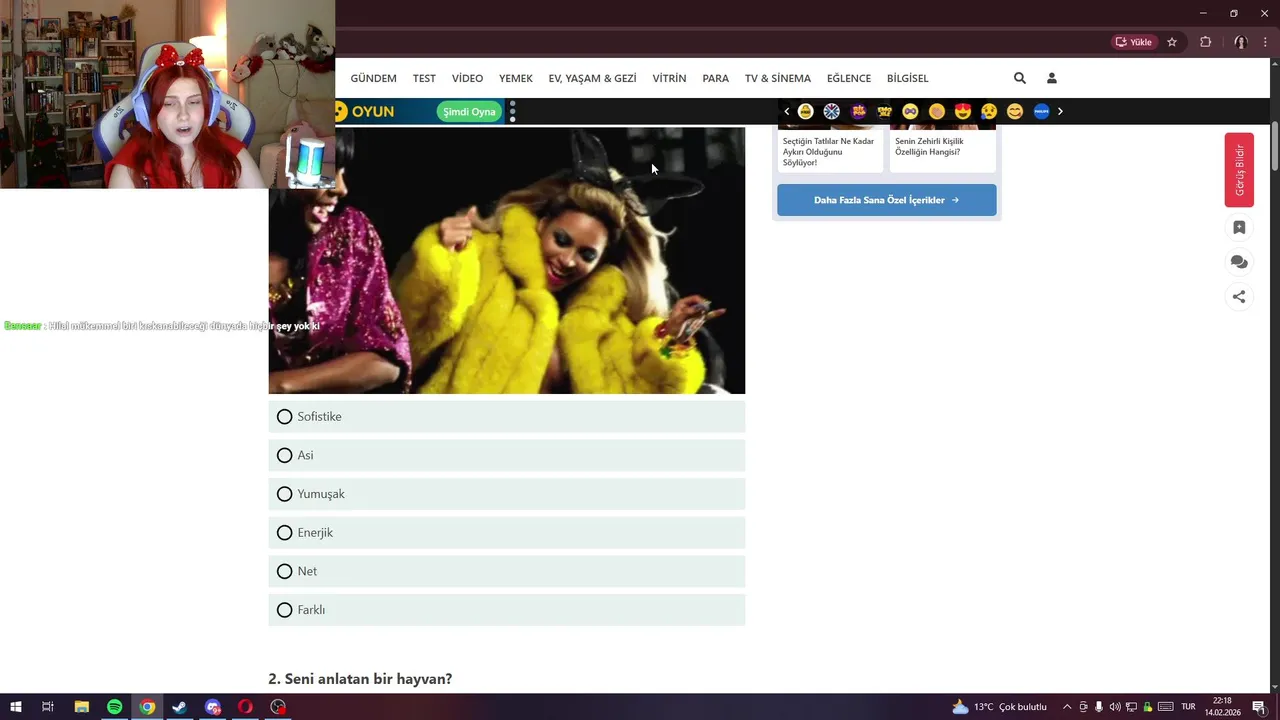Select the crying emoji category
This screenshot has height=720, width=1280.
(988, 111)
